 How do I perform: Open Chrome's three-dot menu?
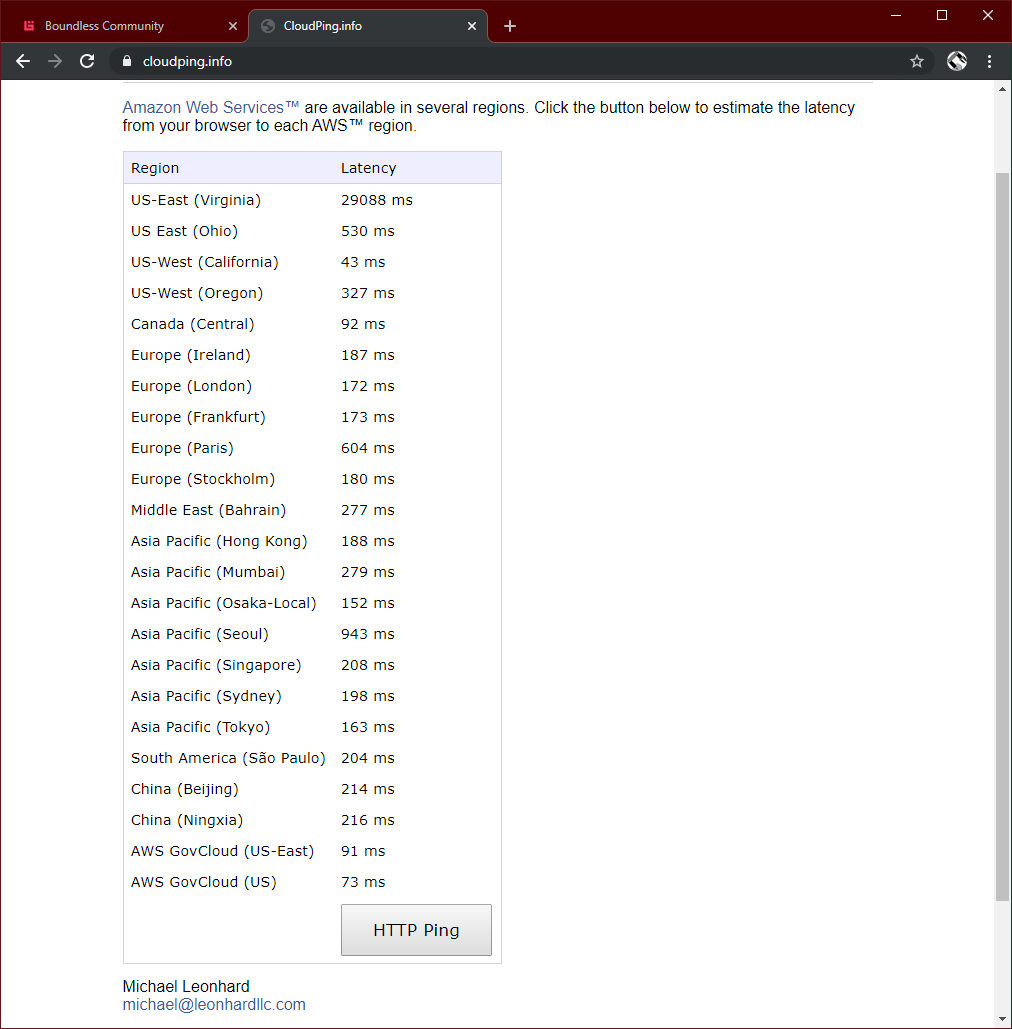pyautogui.click(x=989, y=61)
